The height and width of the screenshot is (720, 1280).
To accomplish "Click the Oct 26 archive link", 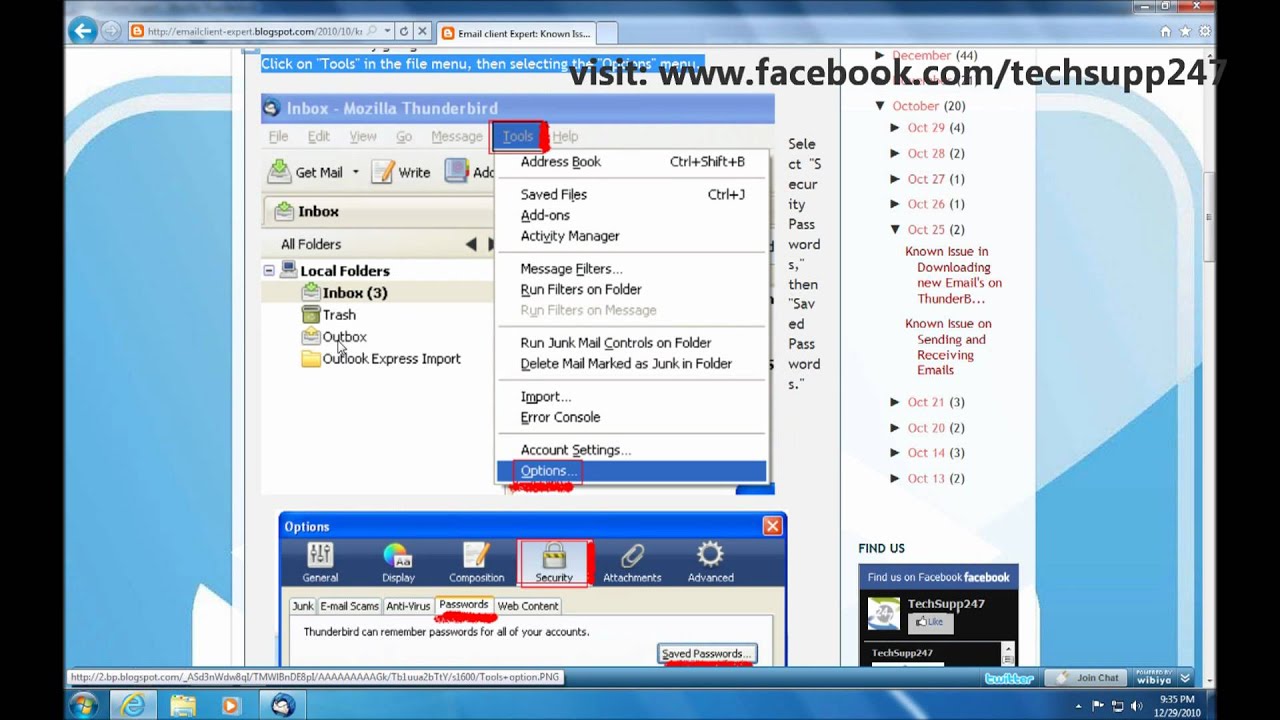I will point(926,204).
